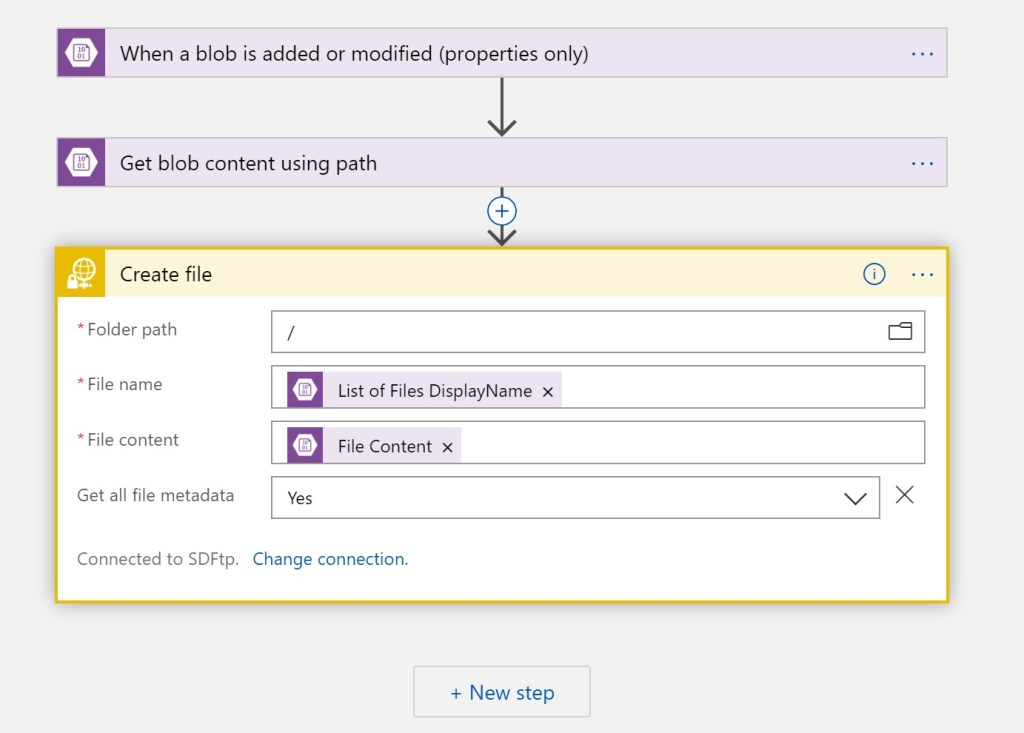Click the folder picker icon in Folder path
This screenshot has width=1024, height=733.
(x=900, y=331)
